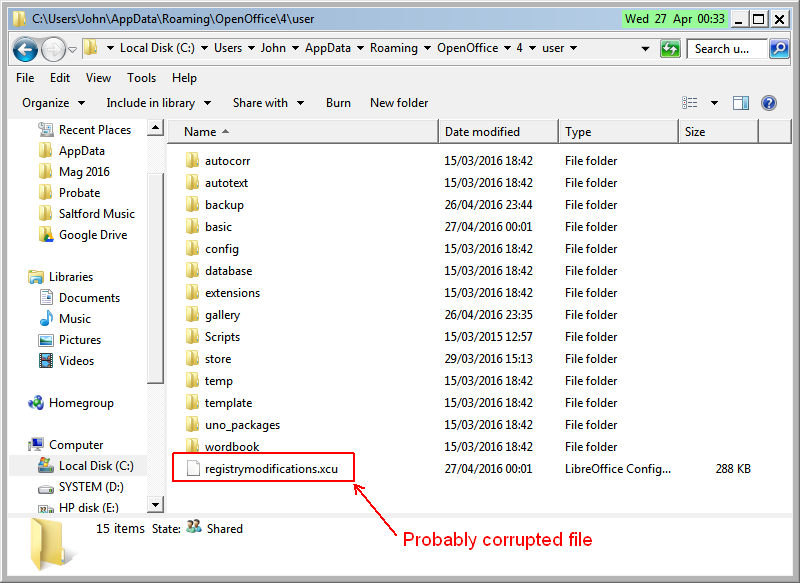Open Homegroup in navigation pane
The height and width of the screenshot is (583, 800).
[80, 403]
